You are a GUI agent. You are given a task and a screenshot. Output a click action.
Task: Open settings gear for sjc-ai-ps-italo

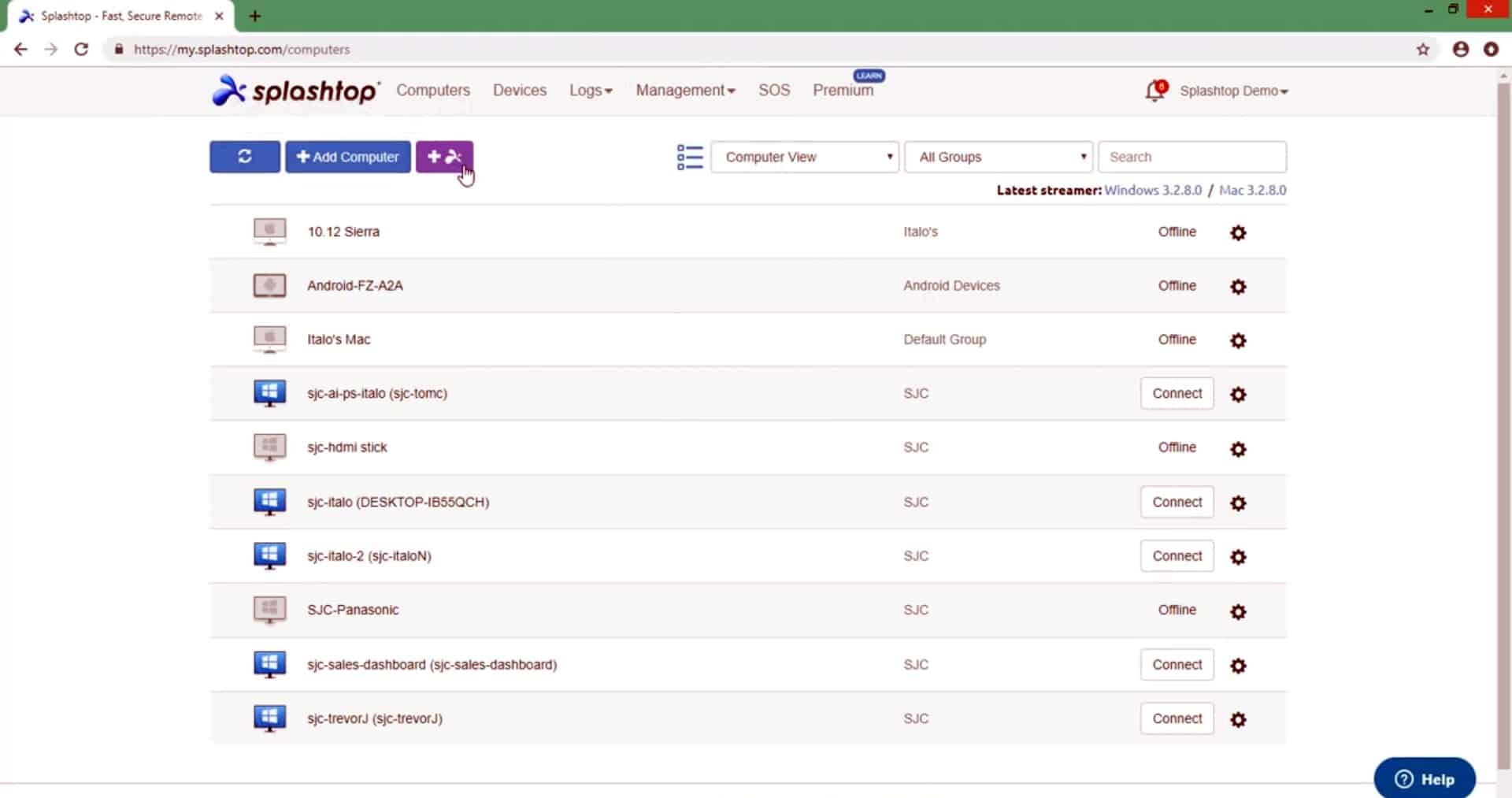pos(1238,394)
